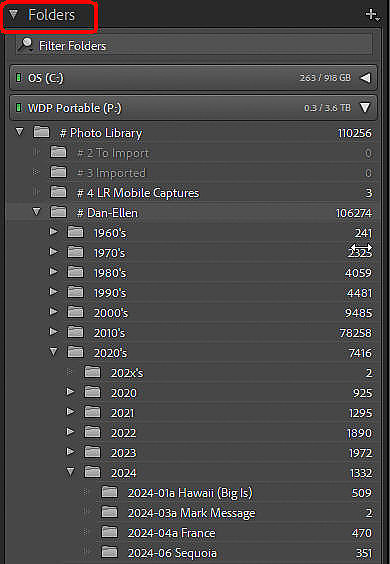Select the 2024-06 Sequoia folder name
Viewport: 390px width, 564px height.
172,553
